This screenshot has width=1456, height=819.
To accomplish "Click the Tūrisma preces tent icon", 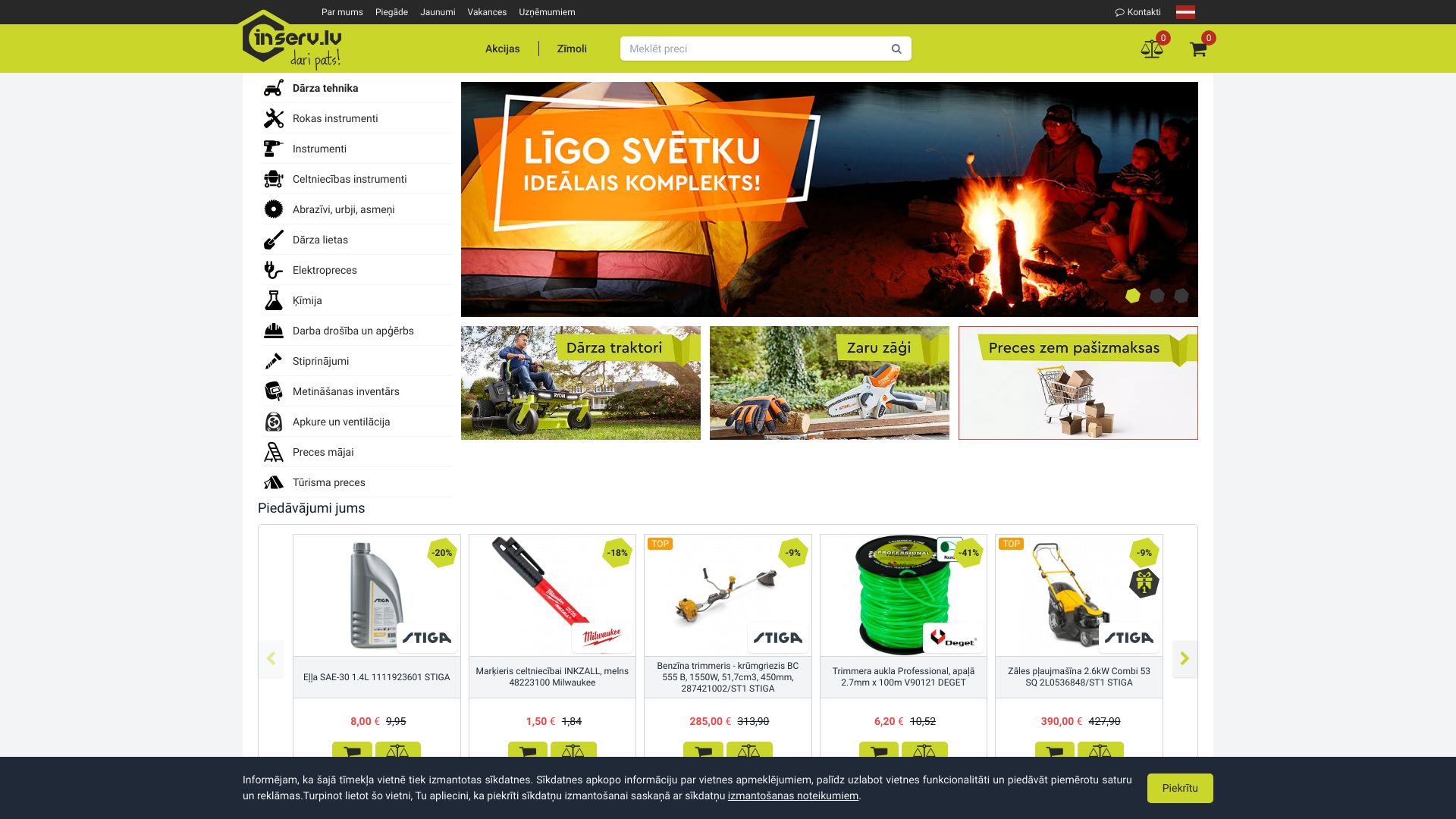I will point(272,482).
